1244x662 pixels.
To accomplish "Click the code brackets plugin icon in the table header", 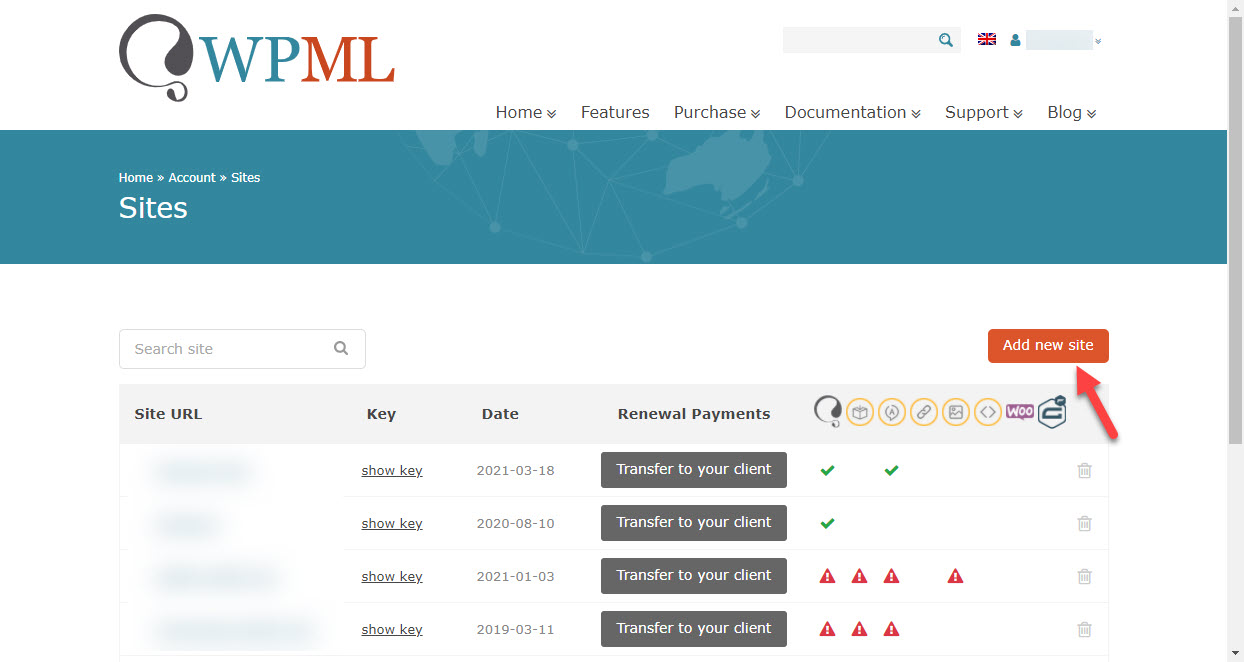I will coord(988,411).
